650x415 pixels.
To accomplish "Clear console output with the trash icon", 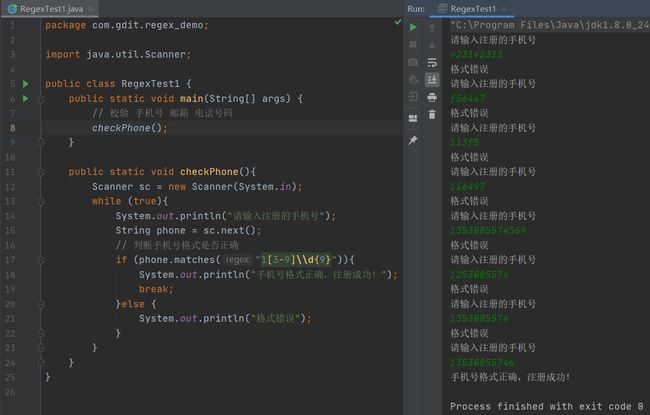I will tap(432, 114).
